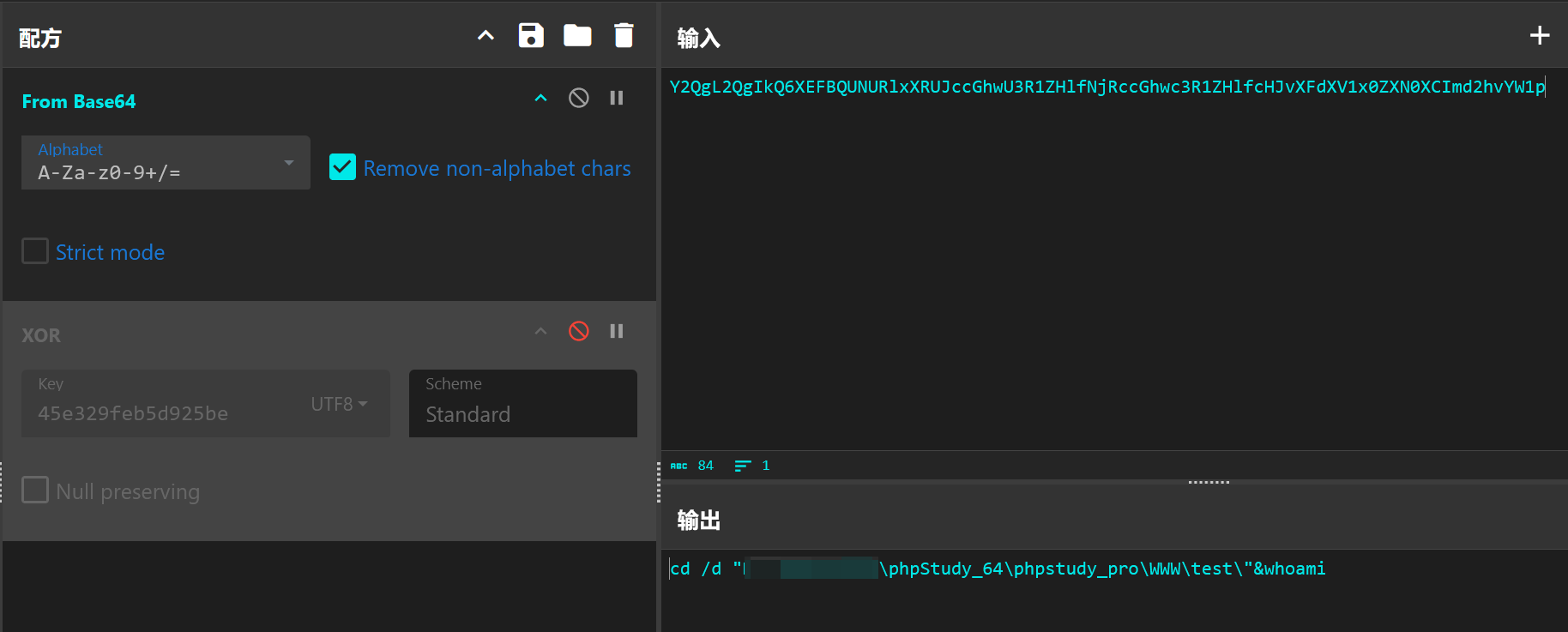The height and width of the screenshot is (632, 1568).
Task: Toggle Null preserving checkbox
Action: (x=35, y=491)
